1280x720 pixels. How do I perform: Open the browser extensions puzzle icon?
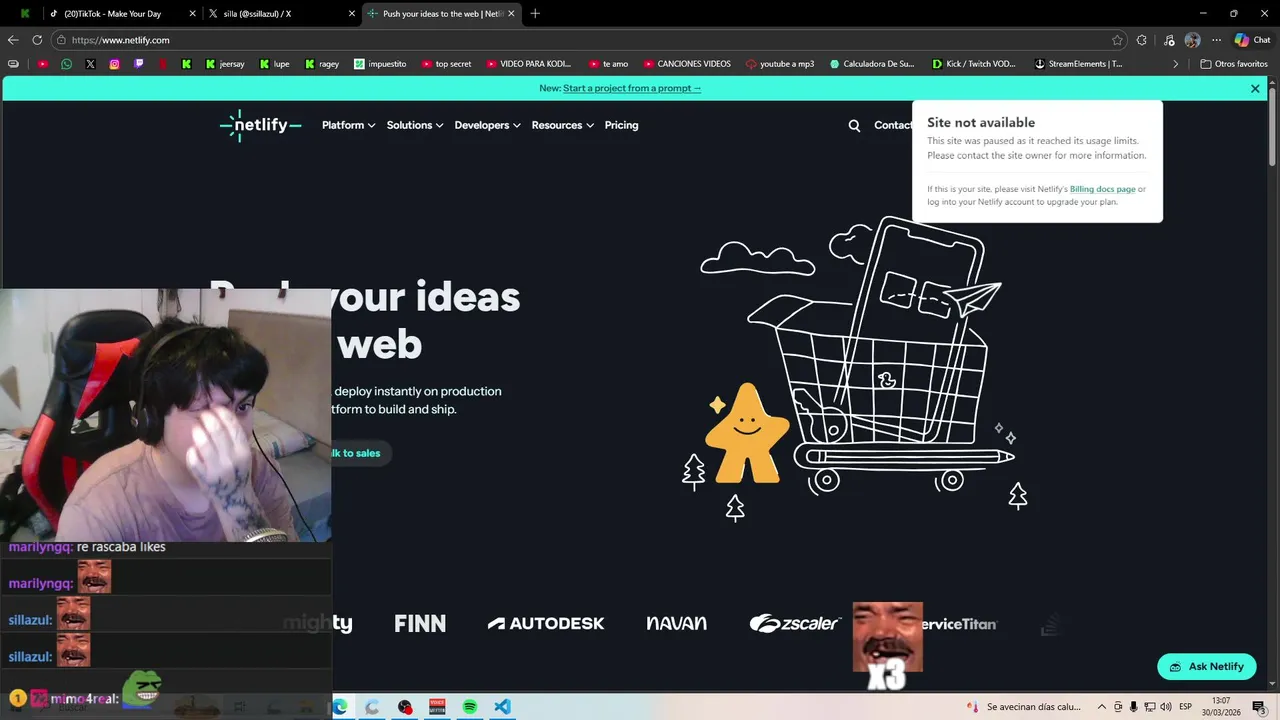[1142, 40]
